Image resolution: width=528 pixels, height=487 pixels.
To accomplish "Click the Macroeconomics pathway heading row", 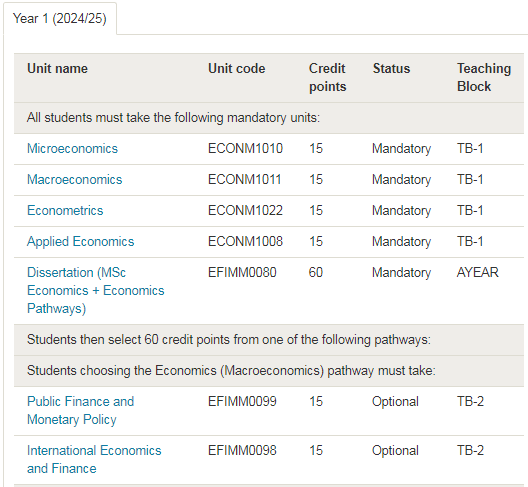I will 269,371.
